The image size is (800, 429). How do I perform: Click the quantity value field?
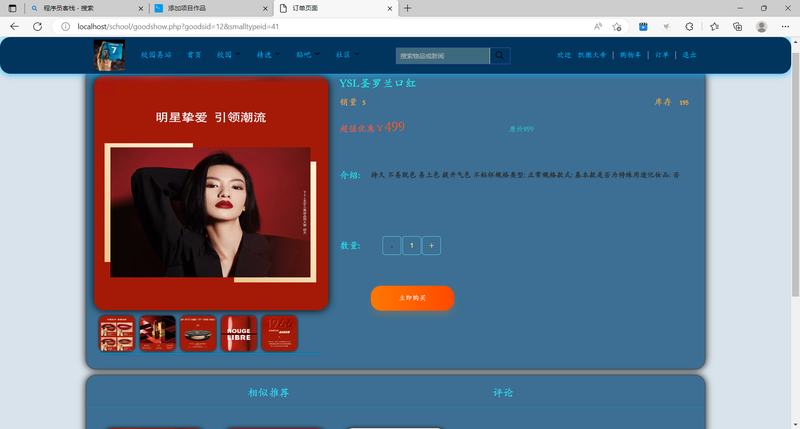412,246
